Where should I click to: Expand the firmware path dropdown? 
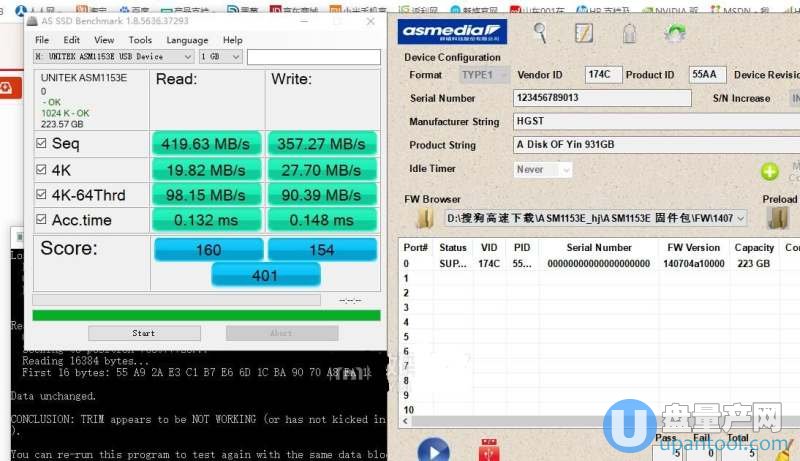[740, 218]
